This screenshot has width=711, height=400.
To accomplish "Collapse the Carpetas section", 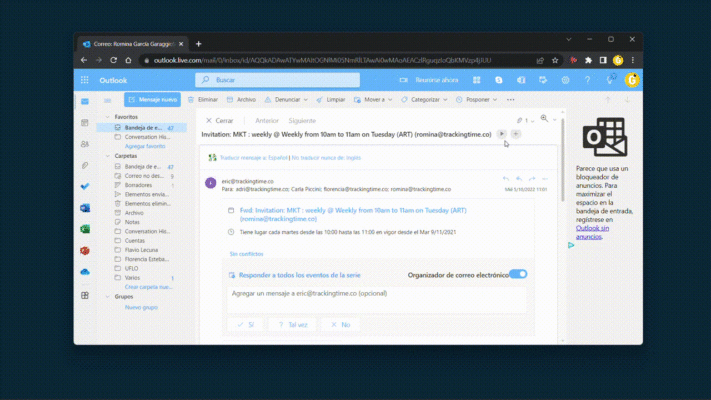I will (107, 156).
